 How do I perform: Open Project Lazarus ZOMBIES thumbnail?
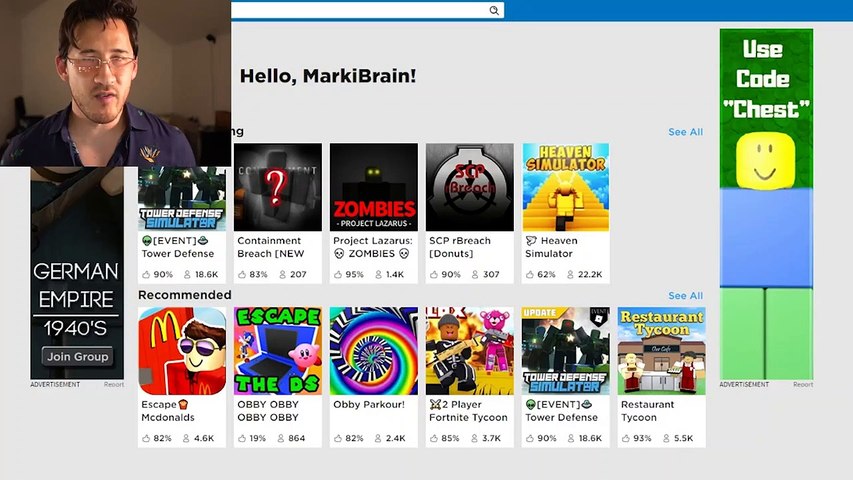(374, 187)
